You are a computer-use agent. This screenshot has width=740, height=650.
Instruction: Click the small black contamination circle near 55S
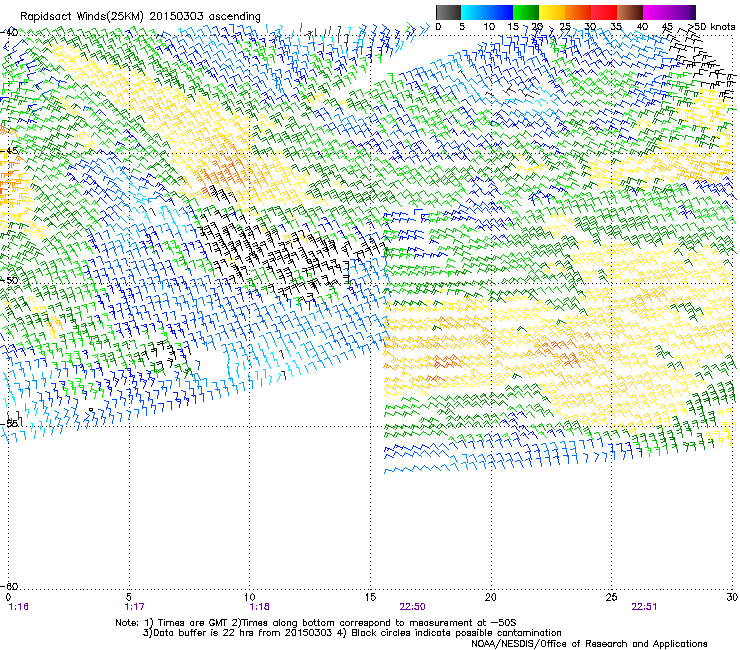tap(91, 410)
